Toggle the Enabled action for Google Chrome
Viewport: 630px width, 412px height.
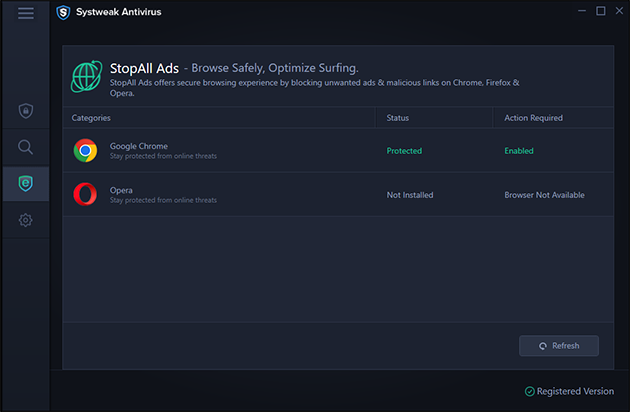tap(519, 151)
